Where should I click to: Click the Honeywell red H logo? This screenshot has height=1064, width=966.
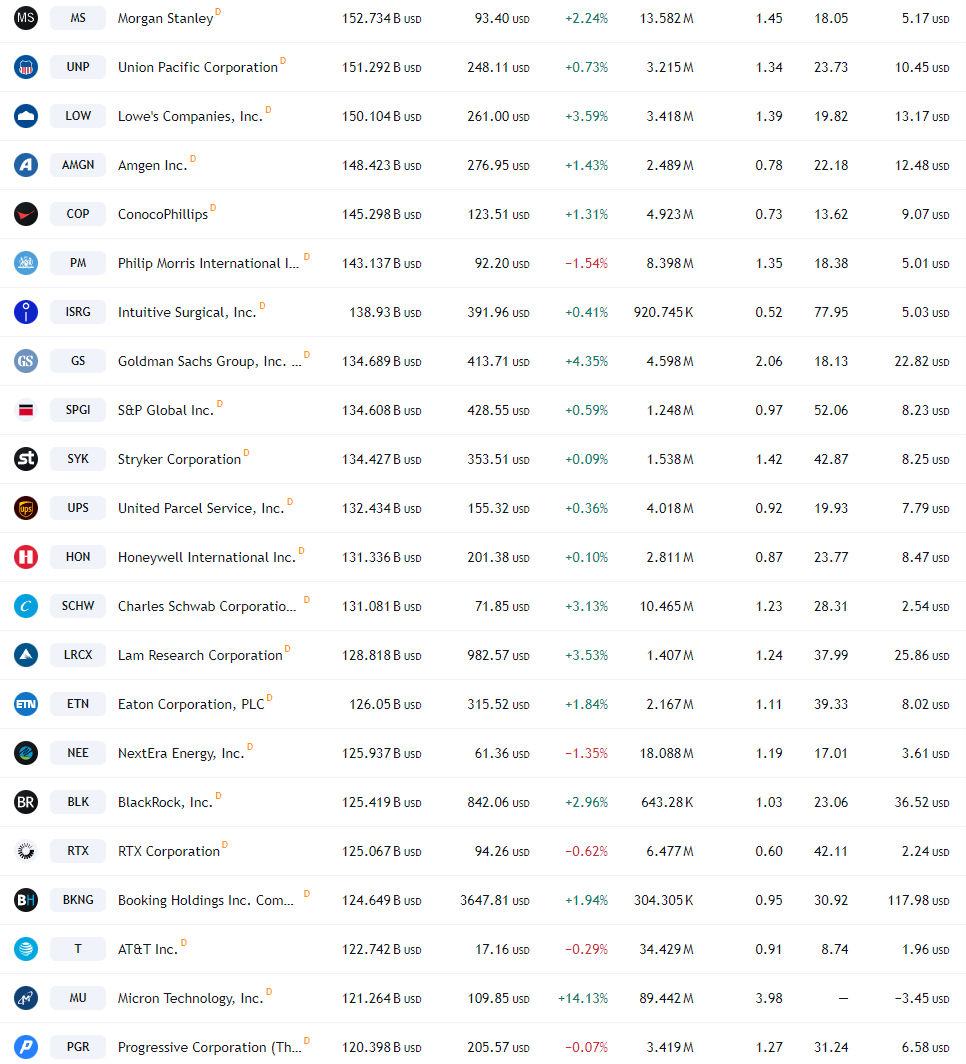click(x=26, y=557)
